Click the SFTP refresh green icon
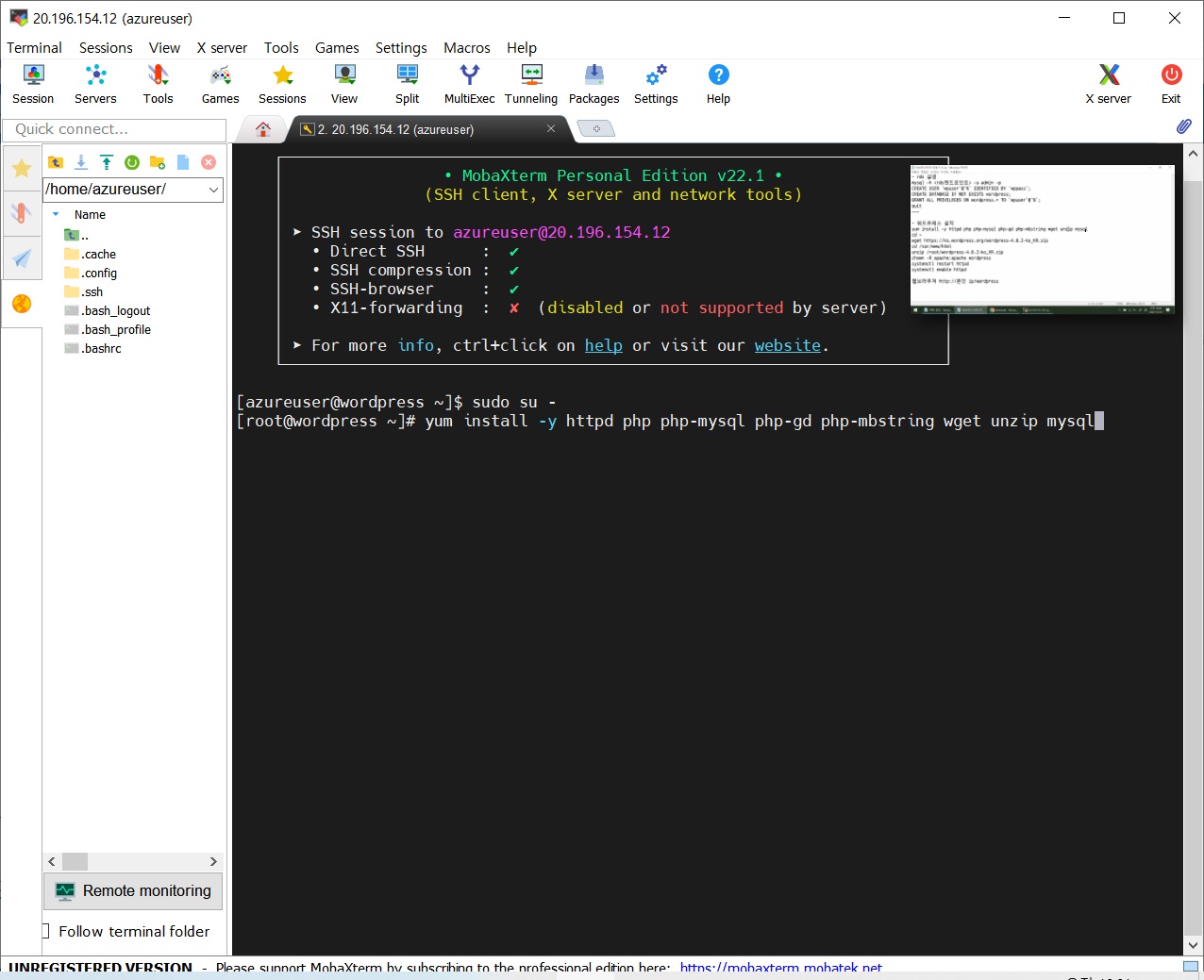 pyautogui.click(x=132, y=162)
